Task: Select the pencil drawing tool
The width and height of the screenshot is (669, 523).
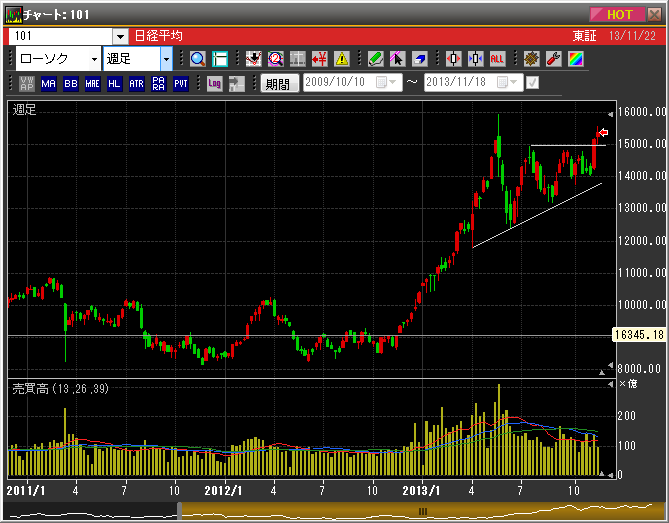Action: click(375, 59)
